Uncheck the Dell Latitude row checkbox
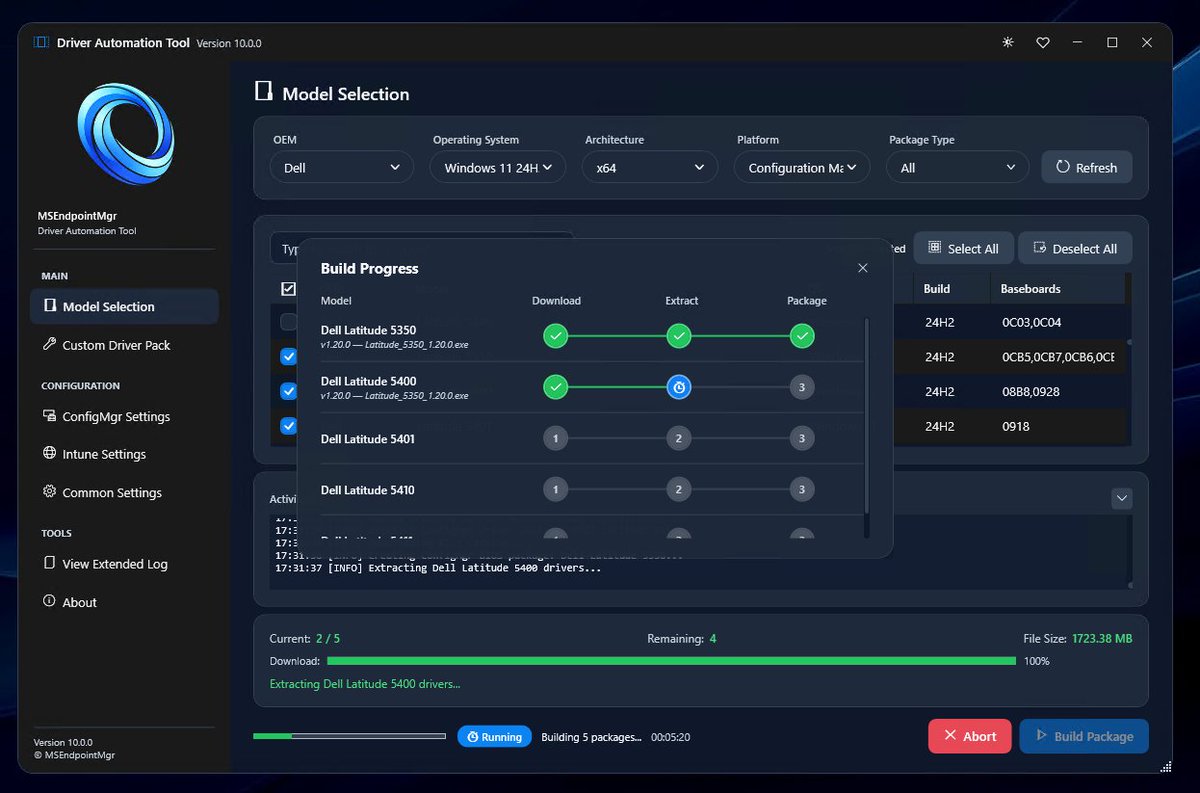1200x793 pixels. (x=288, y=356)
